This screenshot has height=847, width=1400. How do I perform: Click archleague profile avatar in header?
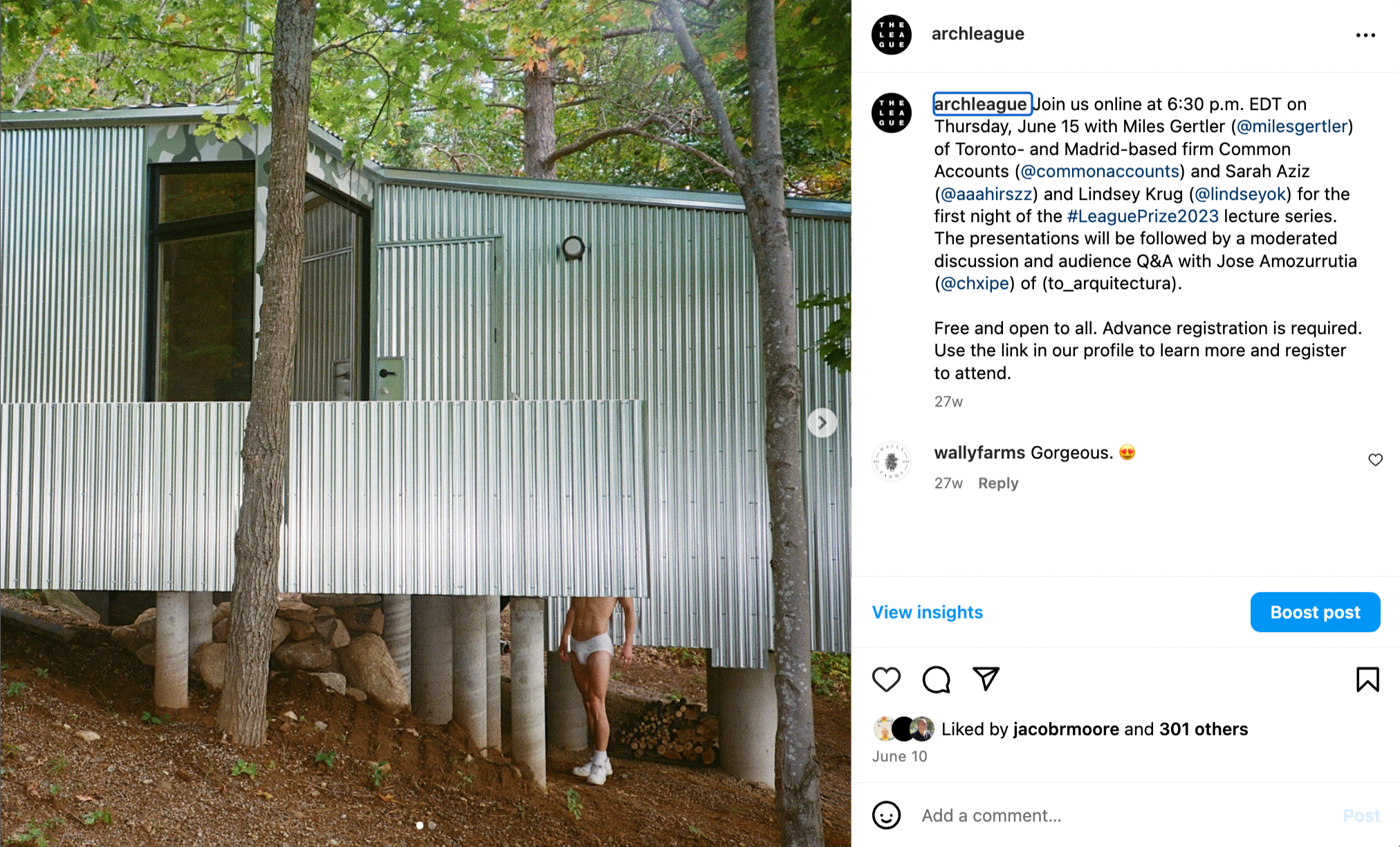892,35
